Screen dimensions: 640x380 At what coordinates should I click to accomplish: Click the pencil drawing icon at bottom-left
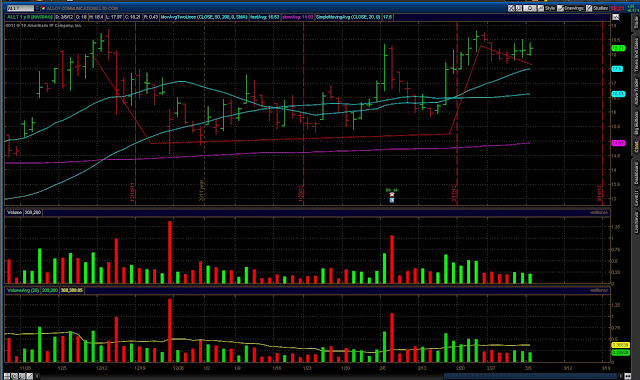pyautogui.click(x=29, y=376)
